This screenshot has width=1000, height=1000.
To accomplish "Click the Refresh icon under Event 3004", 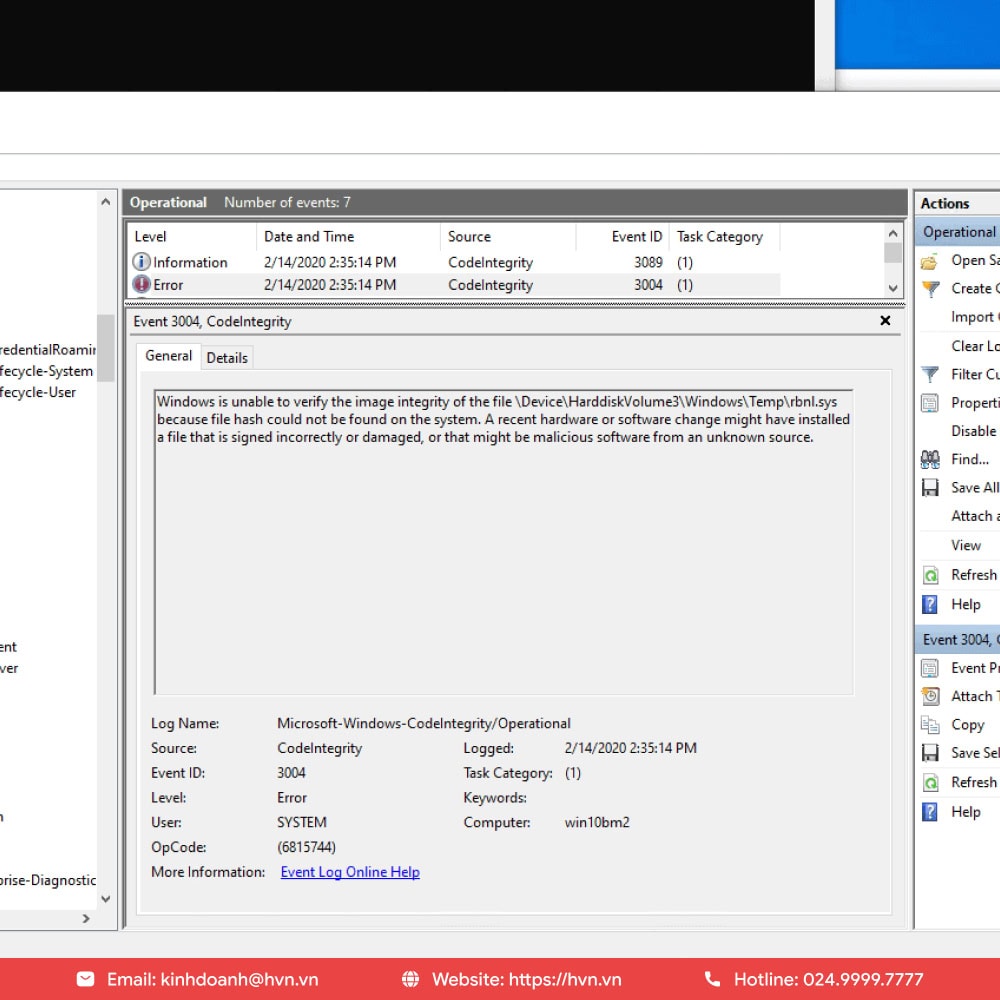I will [x=930, y=783].
